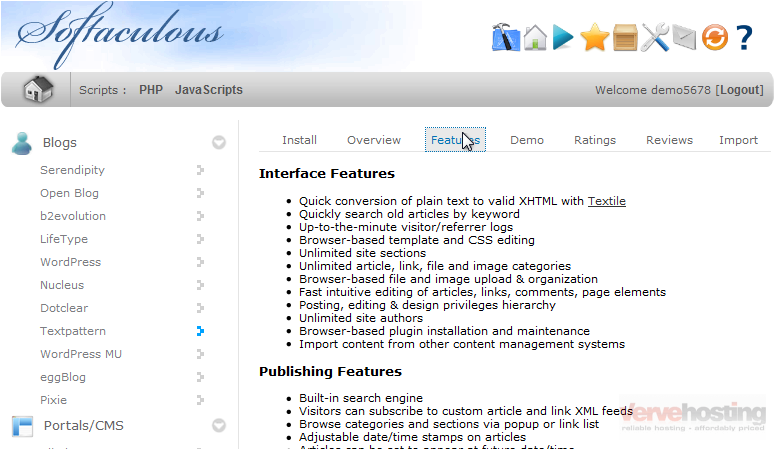The image size is (776, 450).
Task: Click the Interface Features heading
Action: (327, 174)
